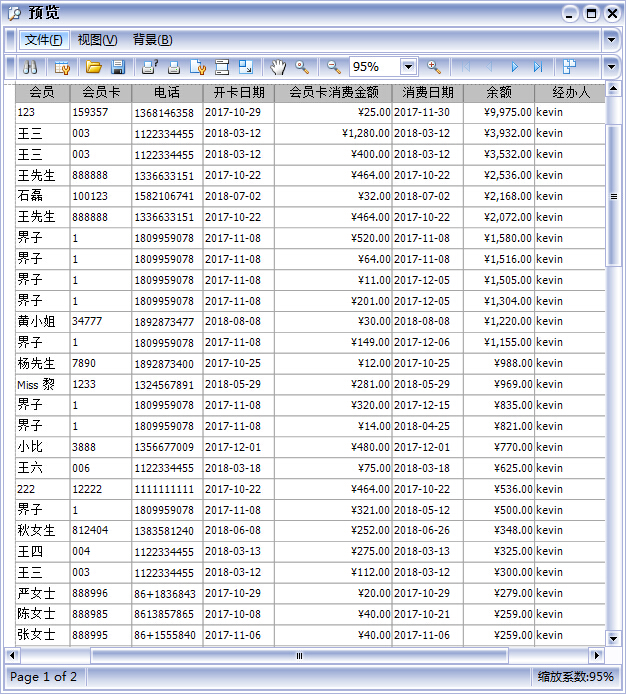Viewport: 626px width, 694px height.
Task: Expand the menu bar options arrow
Action: pyautogui.click(x=611, y=40)
